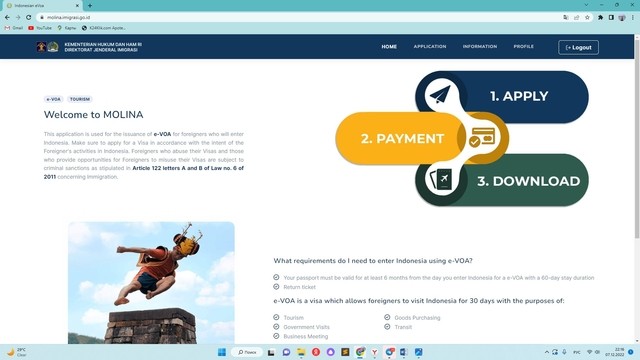Click the Translate page icon in address bar

point(566,18)
